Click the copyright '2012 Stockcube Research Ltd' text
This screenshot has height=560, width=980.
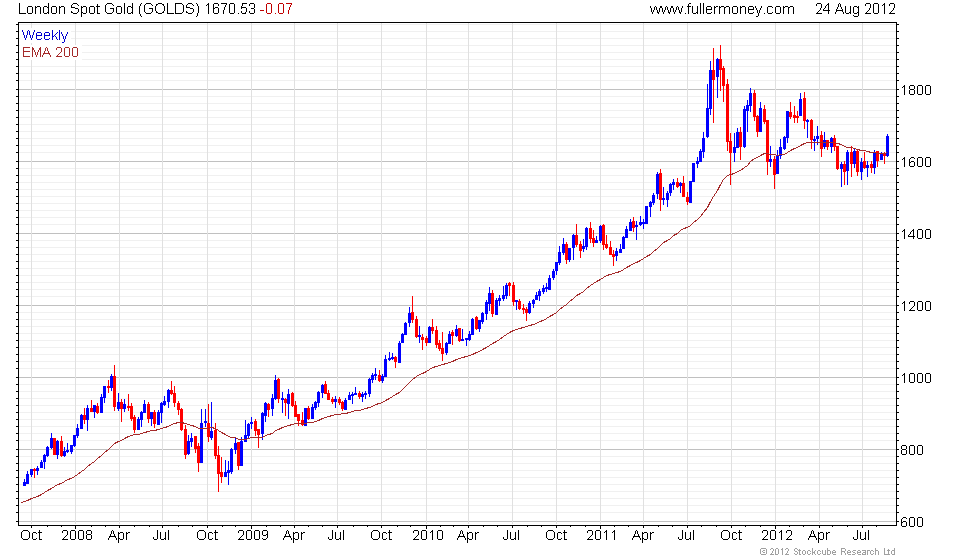(828, 552)
